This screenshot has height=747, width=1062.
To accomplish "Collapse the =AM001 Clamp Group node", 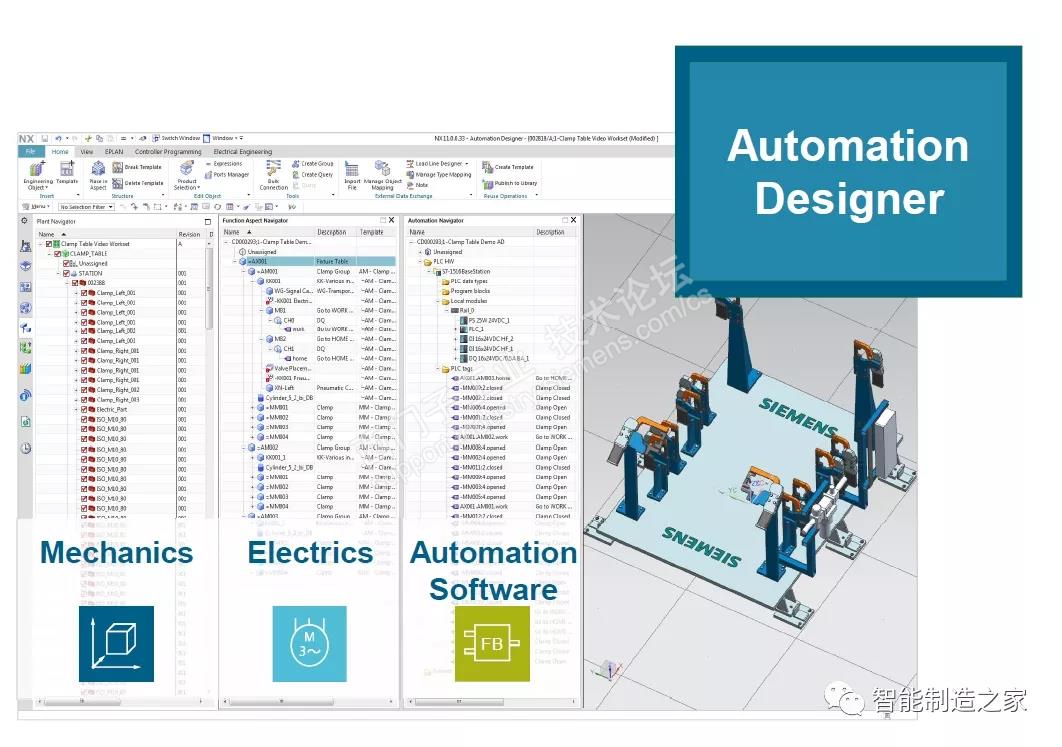I will tap(244, 271).
